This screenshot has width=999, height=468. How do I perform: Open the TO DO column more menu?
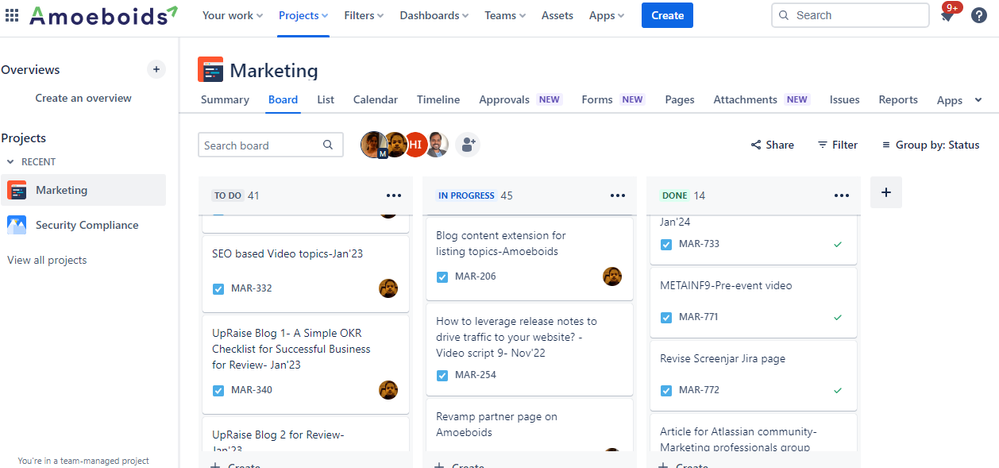pos(394,195)
